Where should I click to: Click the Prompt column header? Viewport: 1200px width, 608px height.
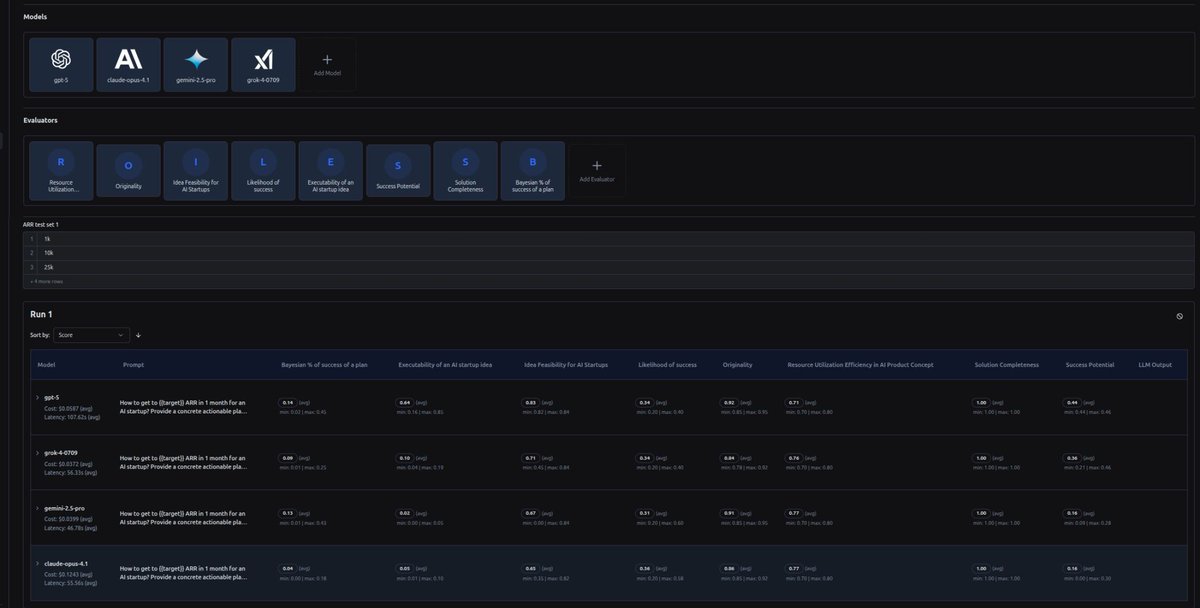point(133,365)
